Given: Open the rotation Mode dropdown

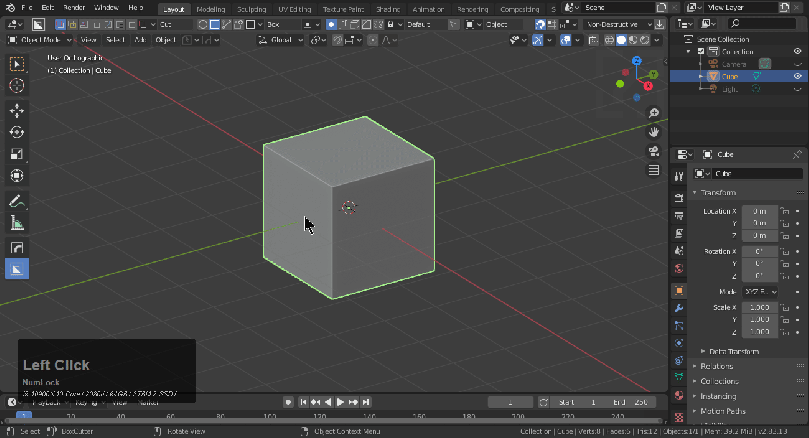Looking at the screenshot, I should (760, 290).
